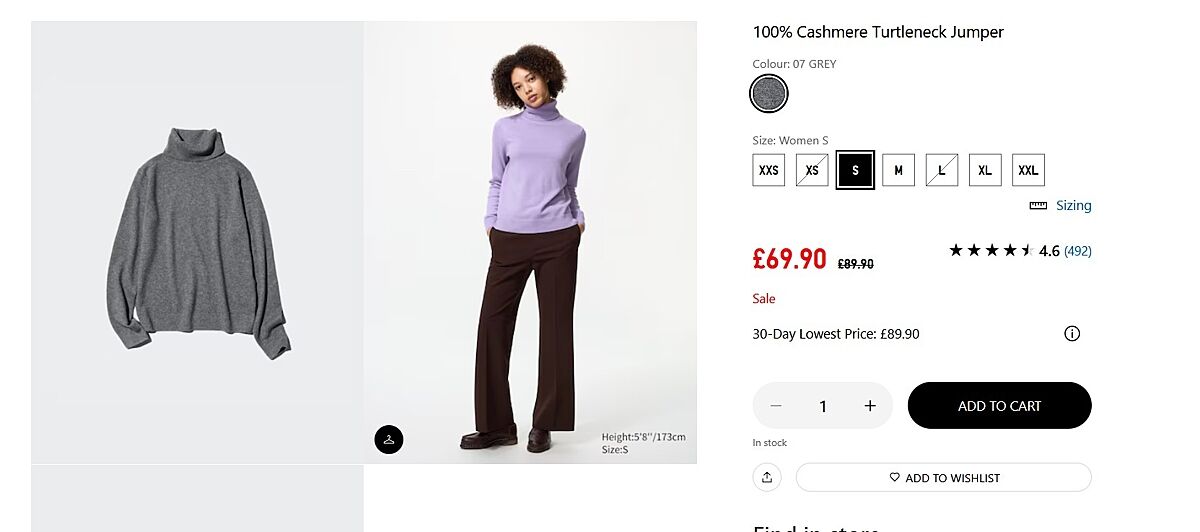1200x532 pixels.
Task: Open the Sizing guide link
Action: pyautogui.click(x=1073, y=206)
